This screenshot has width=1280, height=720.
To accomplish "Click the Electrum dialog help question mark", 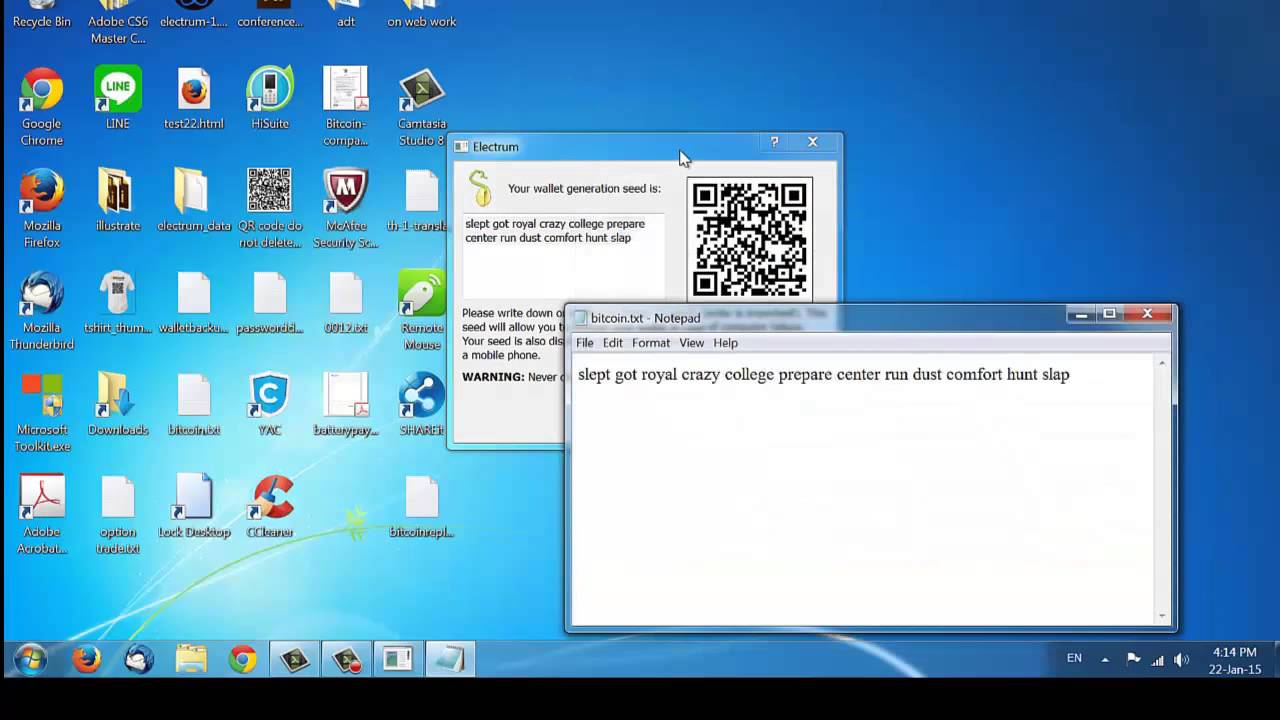I will 774,143.
